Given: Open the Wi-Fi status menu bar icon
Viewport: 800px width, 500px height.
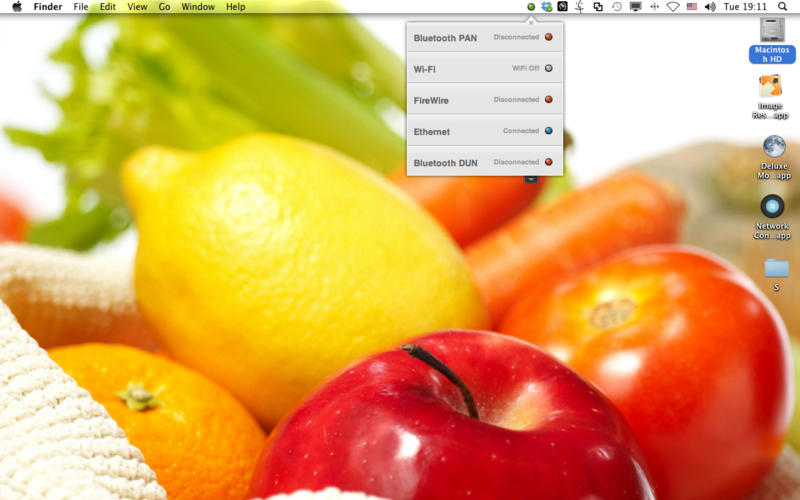Looking at the screenshot, I should coord(673,7).
